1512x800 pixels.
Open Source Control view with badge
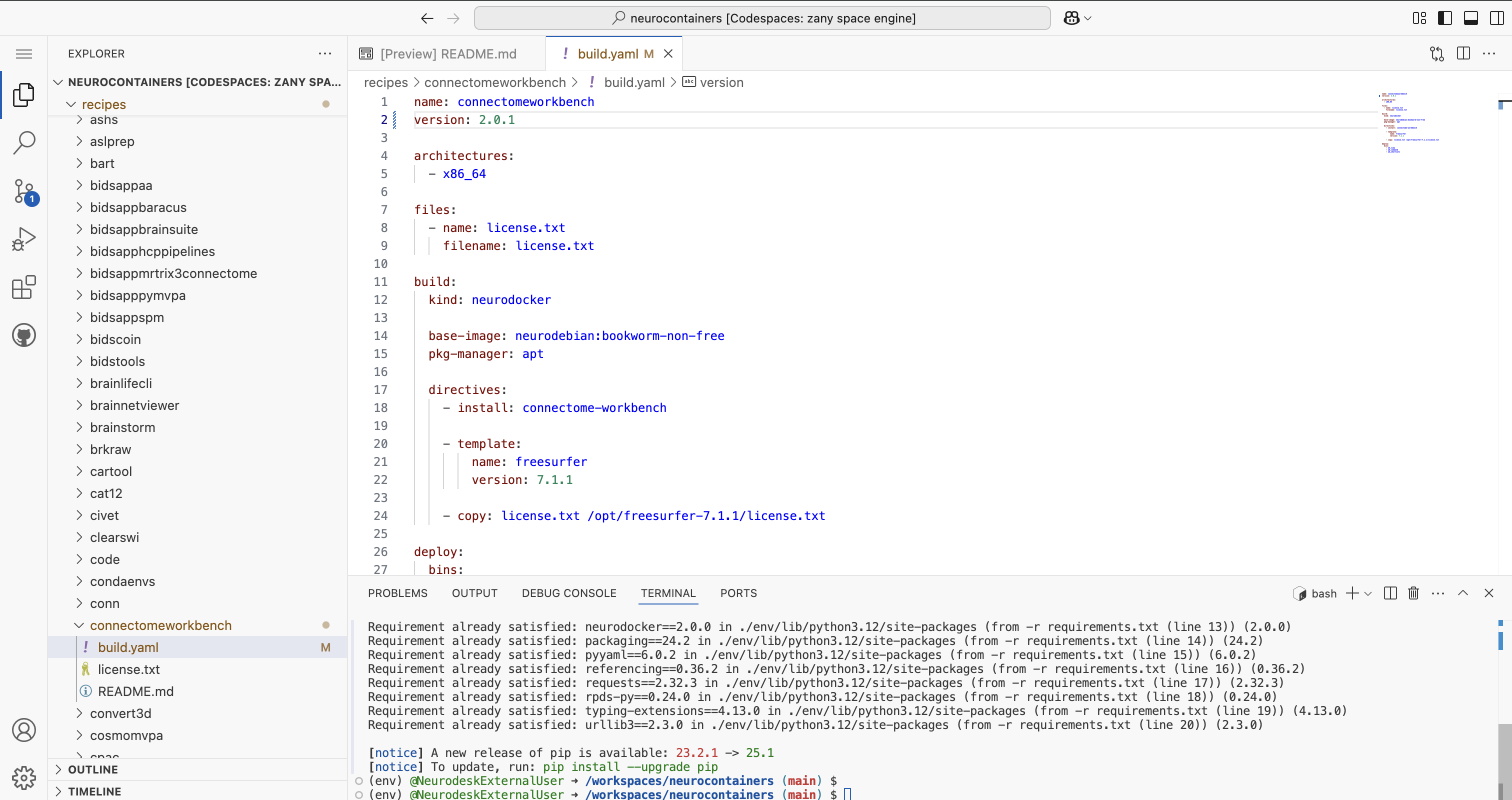pos(24,191)
